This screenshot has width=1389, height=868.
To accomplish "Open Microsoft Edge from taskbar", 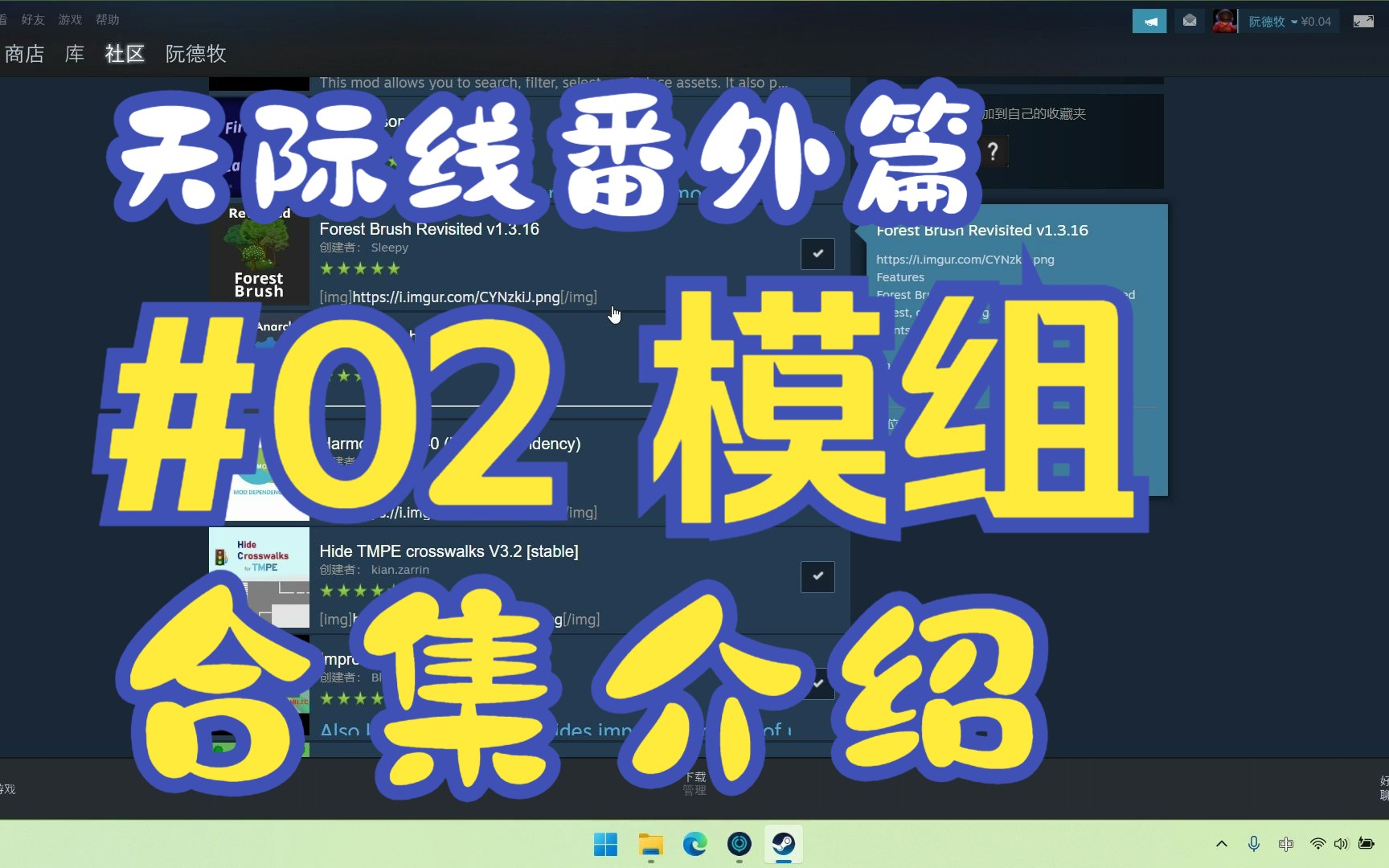I will 694,845.
